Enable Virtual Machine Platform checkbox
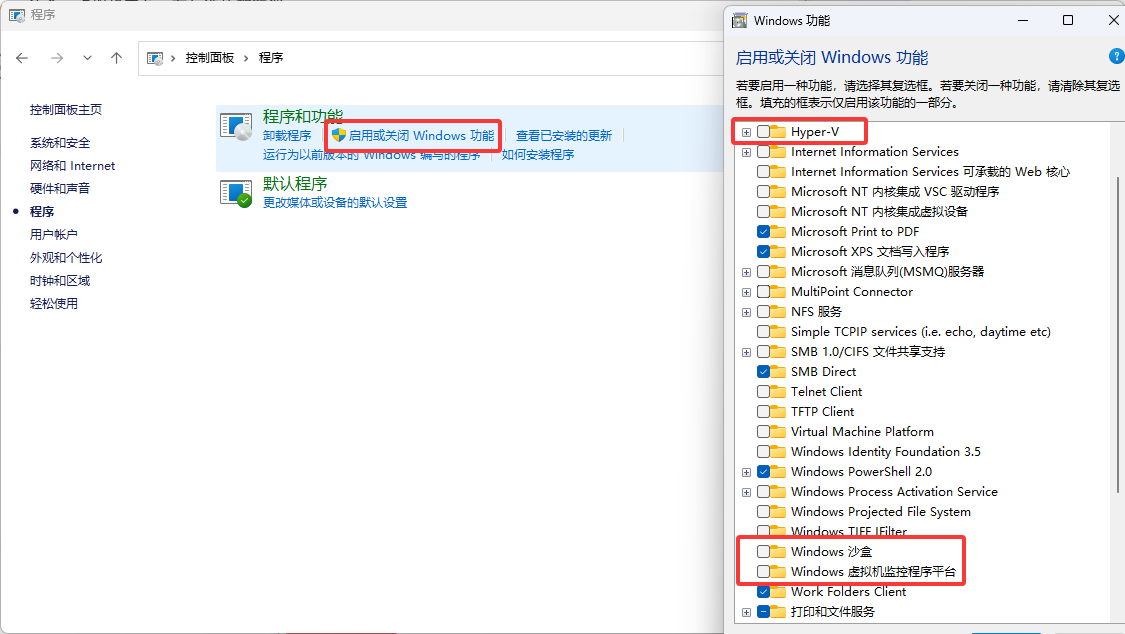The image size is (1125, 634). coord(763,432)
